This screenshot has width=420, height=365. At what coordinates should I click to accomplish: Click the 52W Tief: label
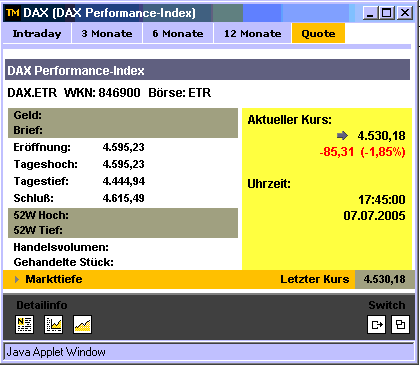pos(38,230)
